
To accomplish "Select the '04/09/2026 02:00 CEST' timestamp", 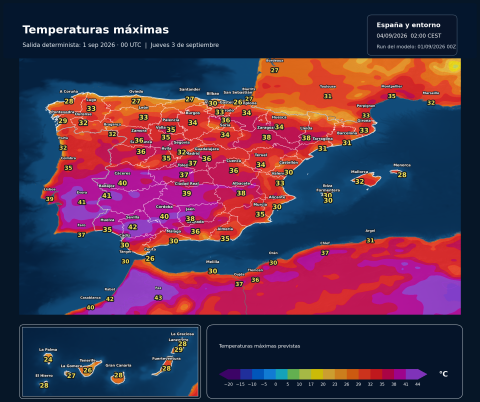I will 409,36.
